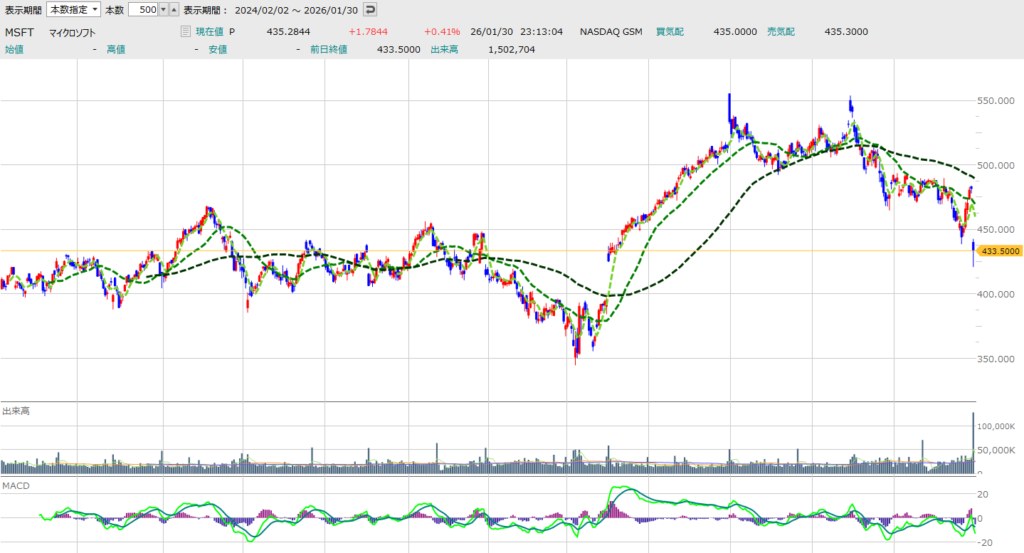Click the reset period return-arrow icon
Viewport: 1024px width, 553px height.
(x=370, y=9)
